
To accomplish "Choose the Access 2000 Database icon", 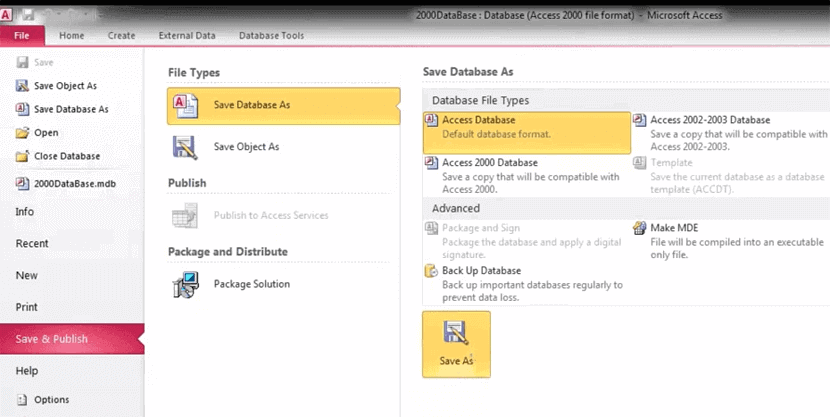I will tap(432, 163).
